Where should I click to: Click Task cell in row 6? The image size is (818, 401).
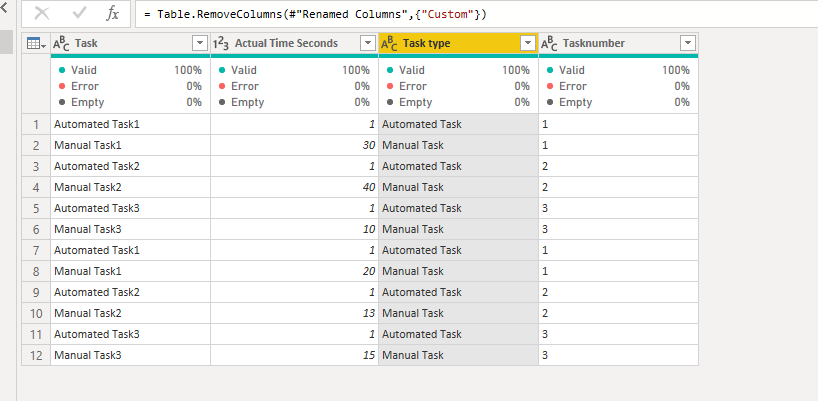coord(130,229)
